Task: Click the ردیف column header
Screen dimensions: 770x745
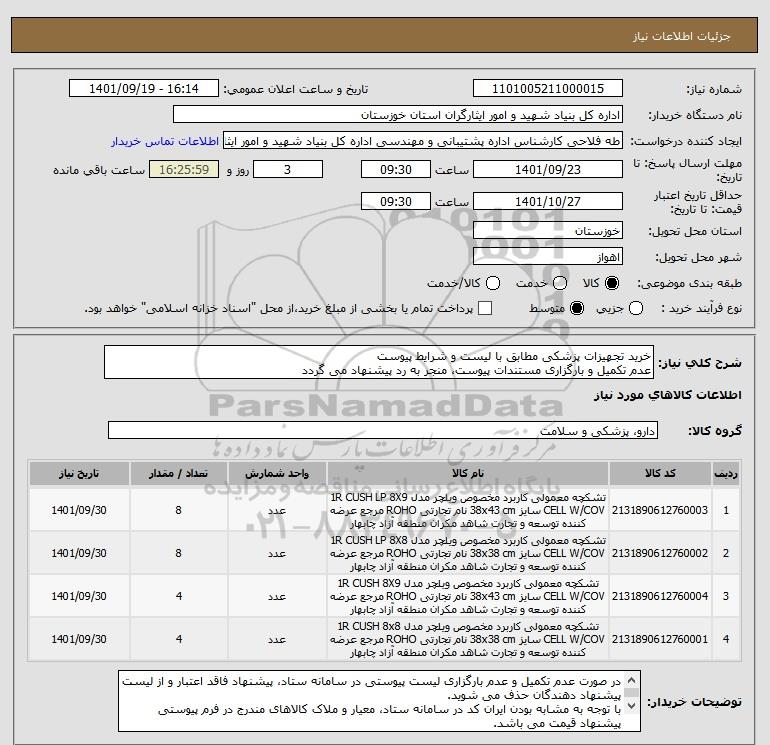Action: coord(726,473)
